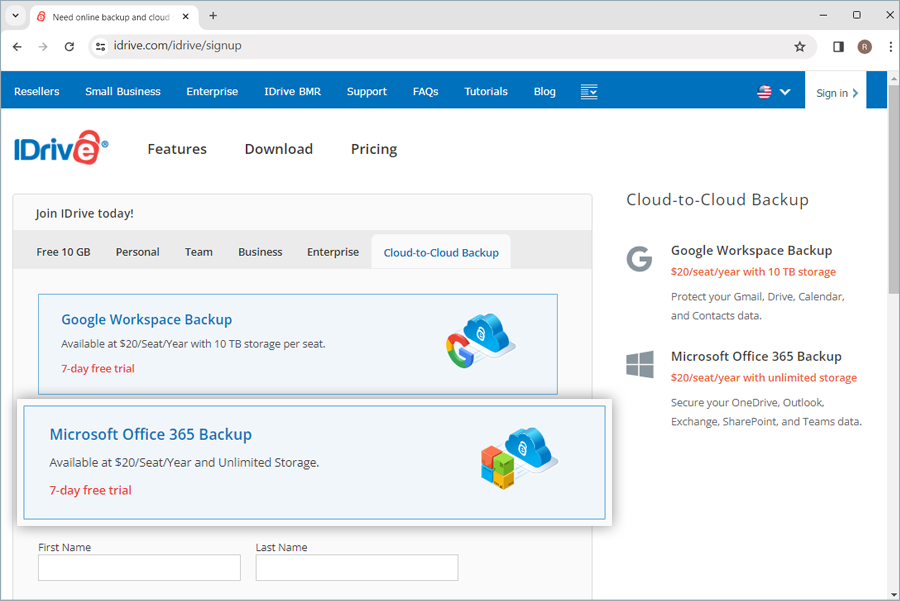Expand the language selector chevron
This screenshot has height=601, width=900.
pyautogui.click(x=785, y=92)
